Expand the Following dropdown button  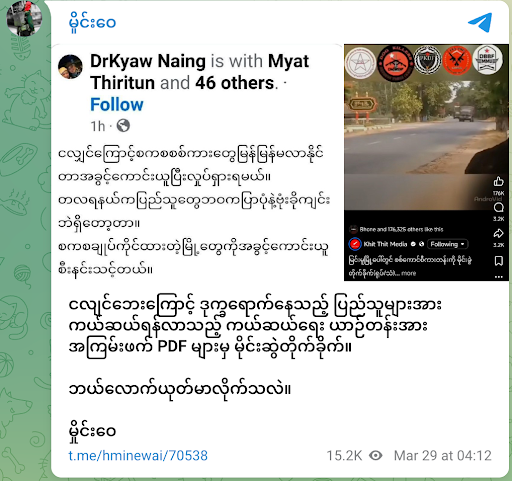click(x=447, y=244)
